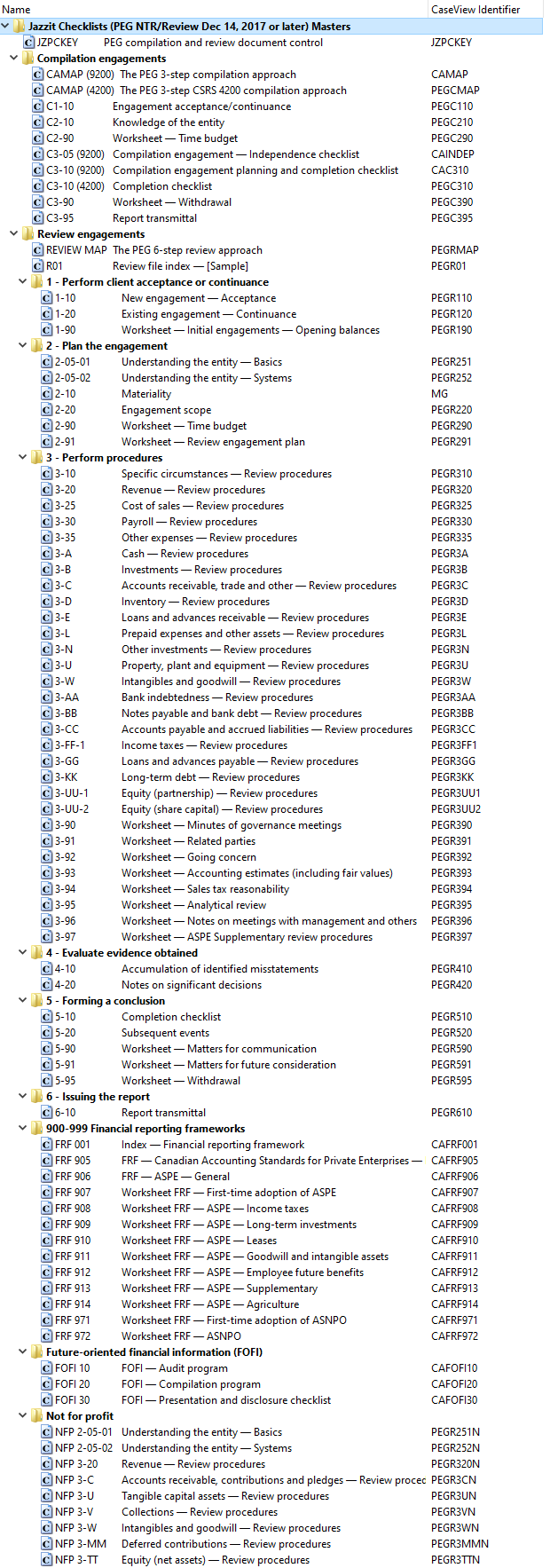Select NFP 3-MM Deferred contributions row

point(271,1544)
